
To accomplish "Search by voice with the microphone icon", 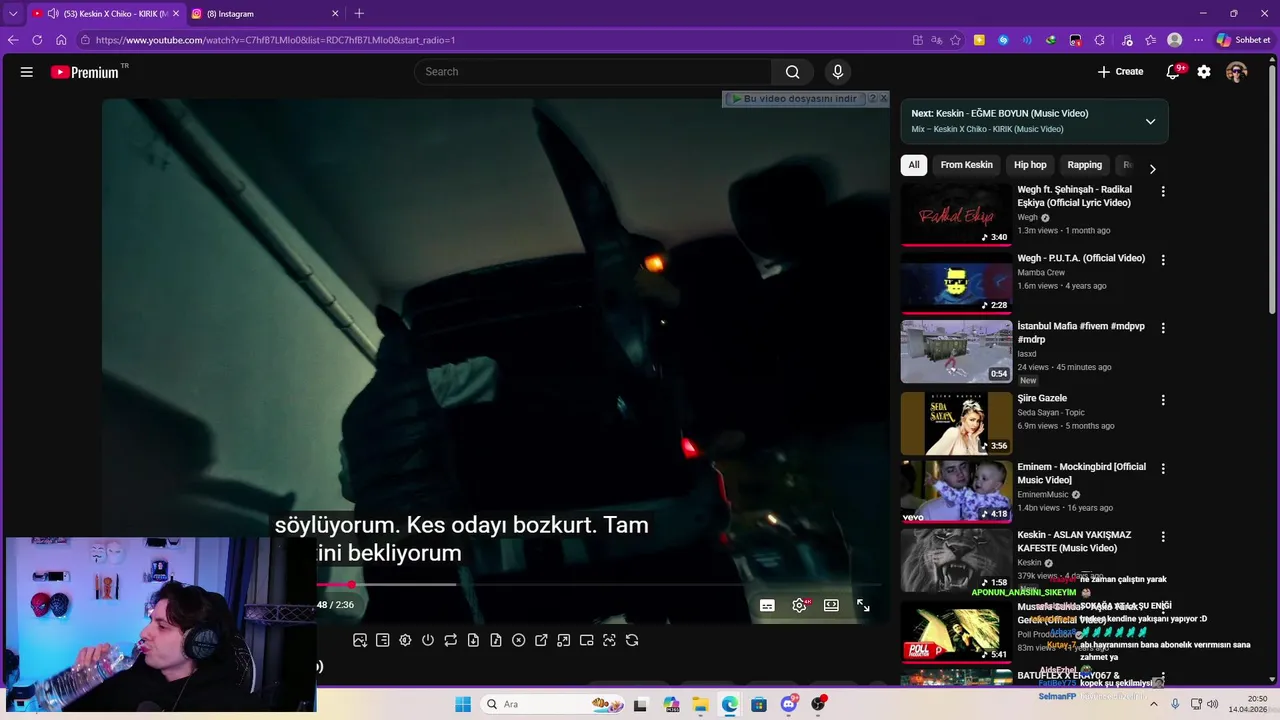I will [x=838, y=72].
